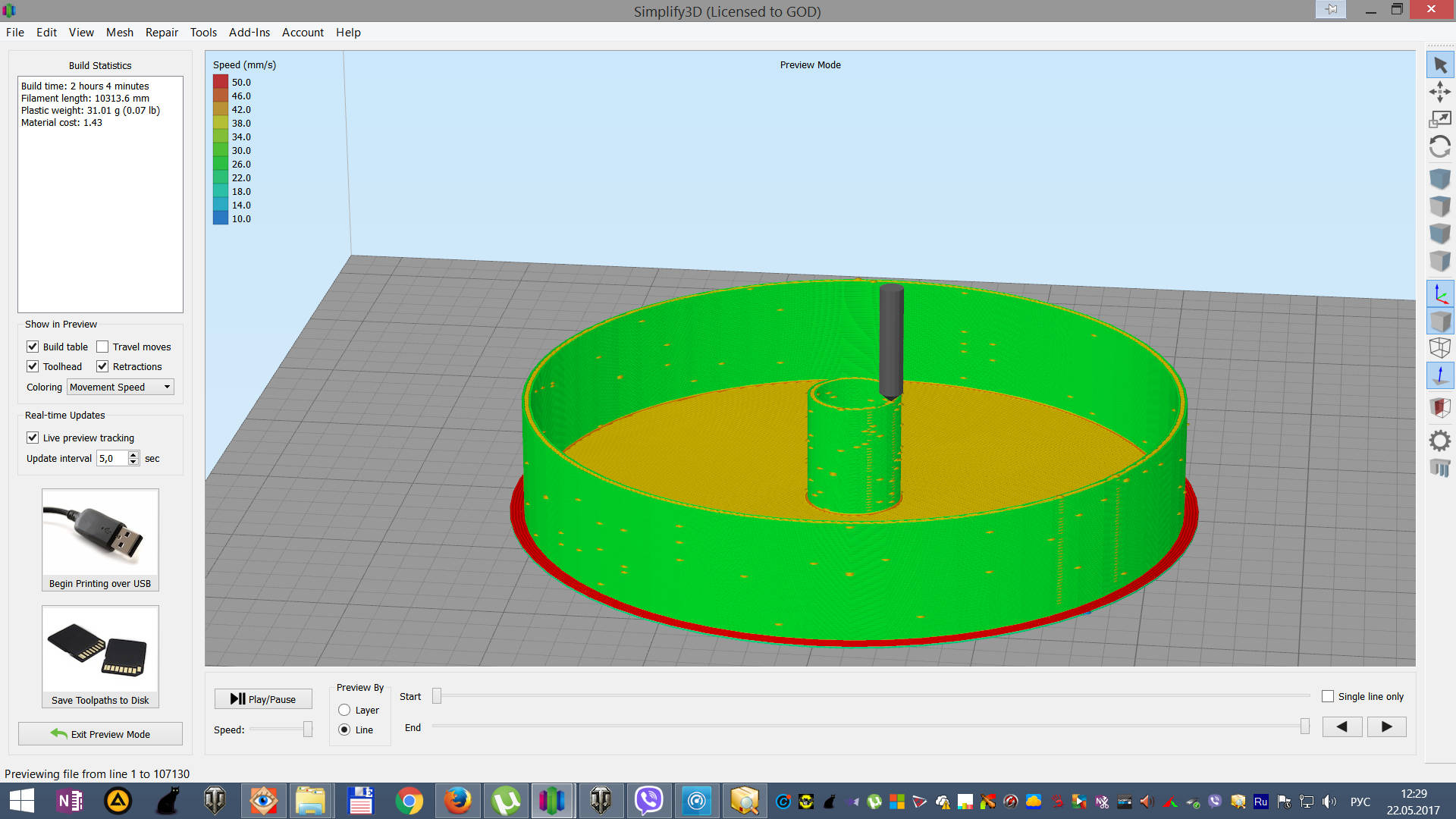The height and width of the screenshot is (819, 1456).
Task: Select the rotate view tool
Action: [x=1439, y=146]
